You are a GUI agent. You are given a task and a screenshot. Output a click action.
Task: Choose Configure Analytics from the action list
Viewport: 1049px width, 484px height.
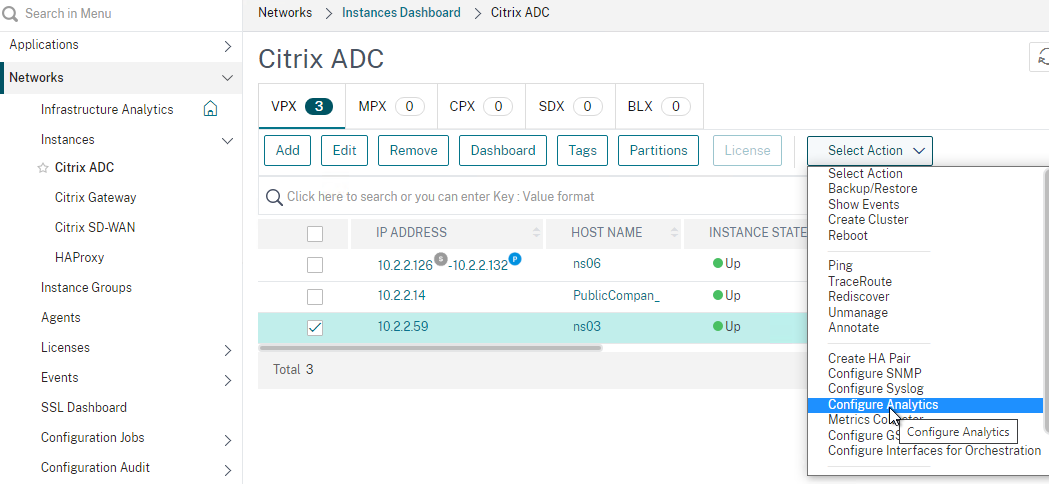925,405
